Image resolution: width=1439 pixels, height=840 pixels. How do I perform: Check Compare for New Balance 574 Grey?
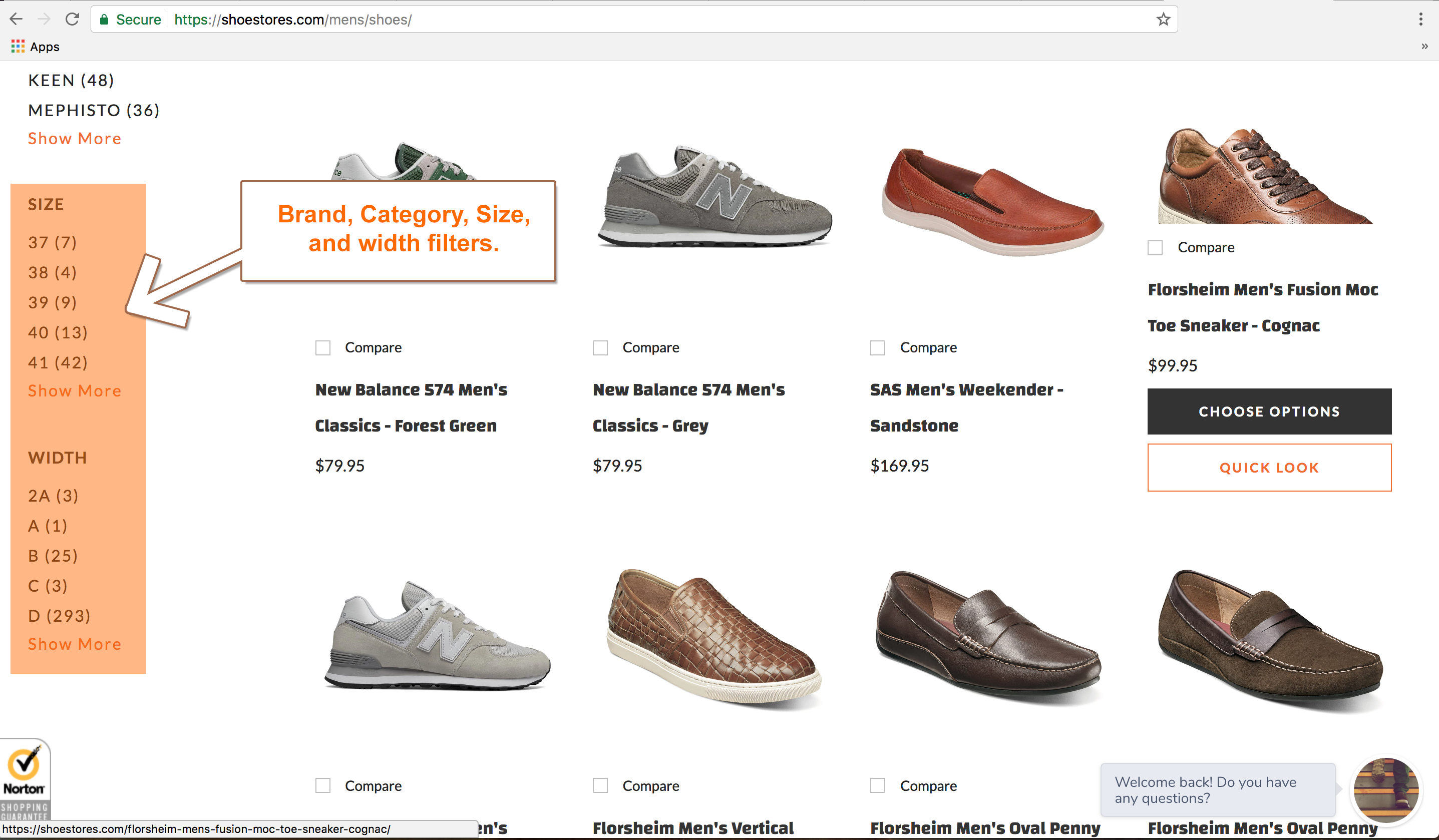(600, 348)
